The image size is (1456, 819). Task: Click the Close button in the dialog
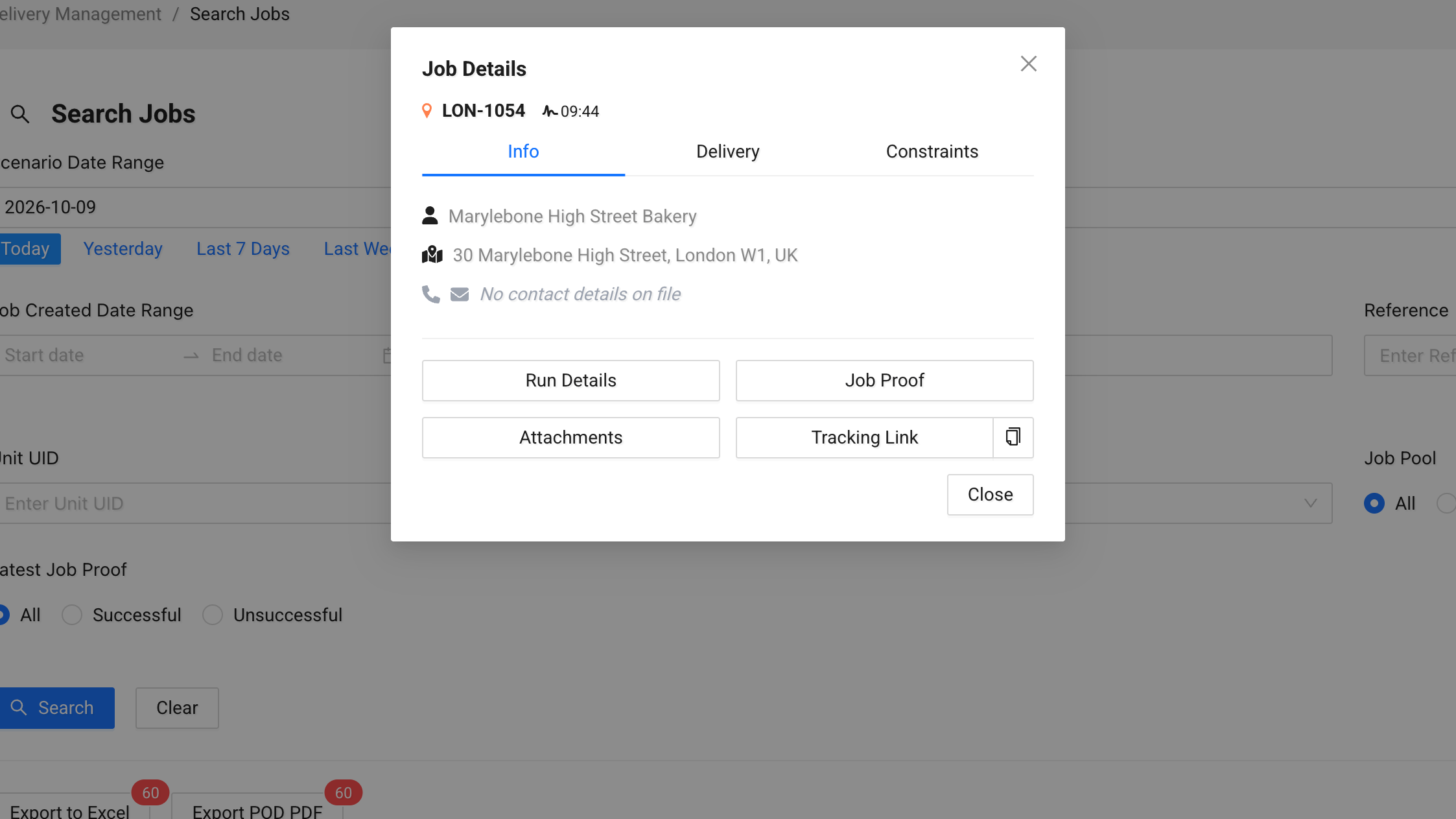[990, 495]
